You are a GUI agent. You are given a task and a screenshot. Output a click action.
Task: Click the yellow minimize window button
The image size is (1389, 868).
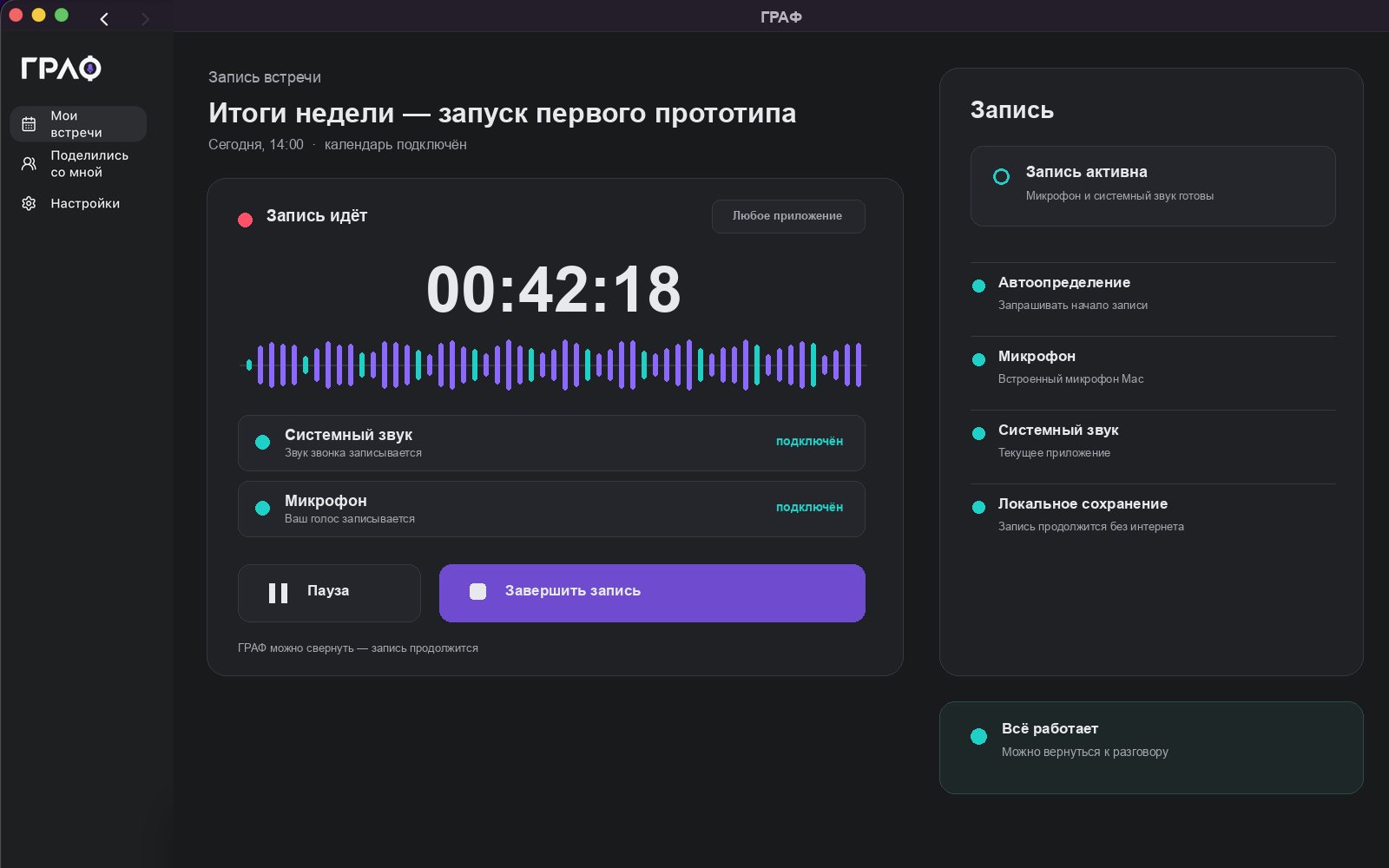tap(38, 15)
